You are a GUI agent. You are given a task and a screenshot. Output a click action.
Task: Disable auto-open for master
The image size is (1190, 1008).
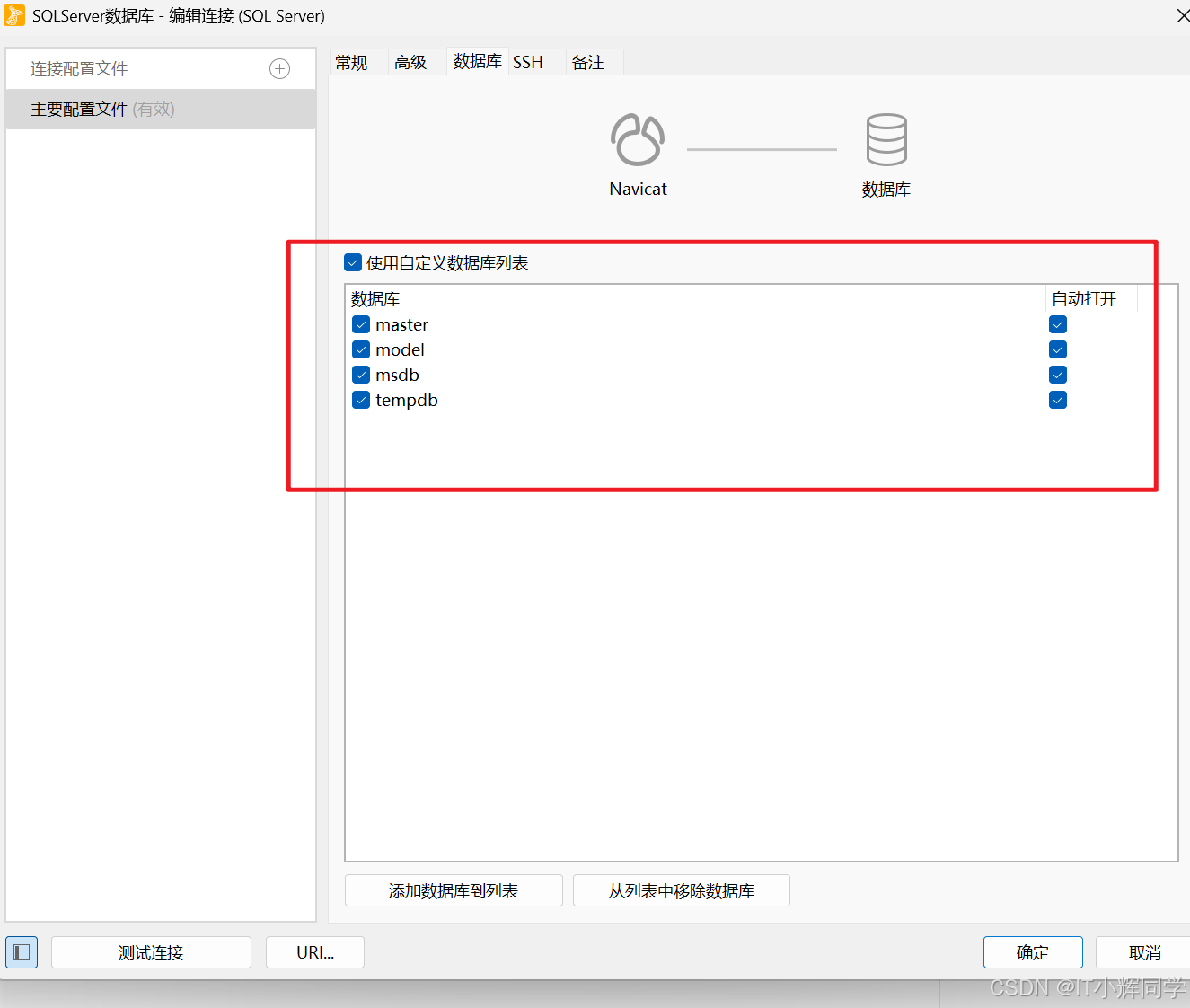pos(1058,324)
